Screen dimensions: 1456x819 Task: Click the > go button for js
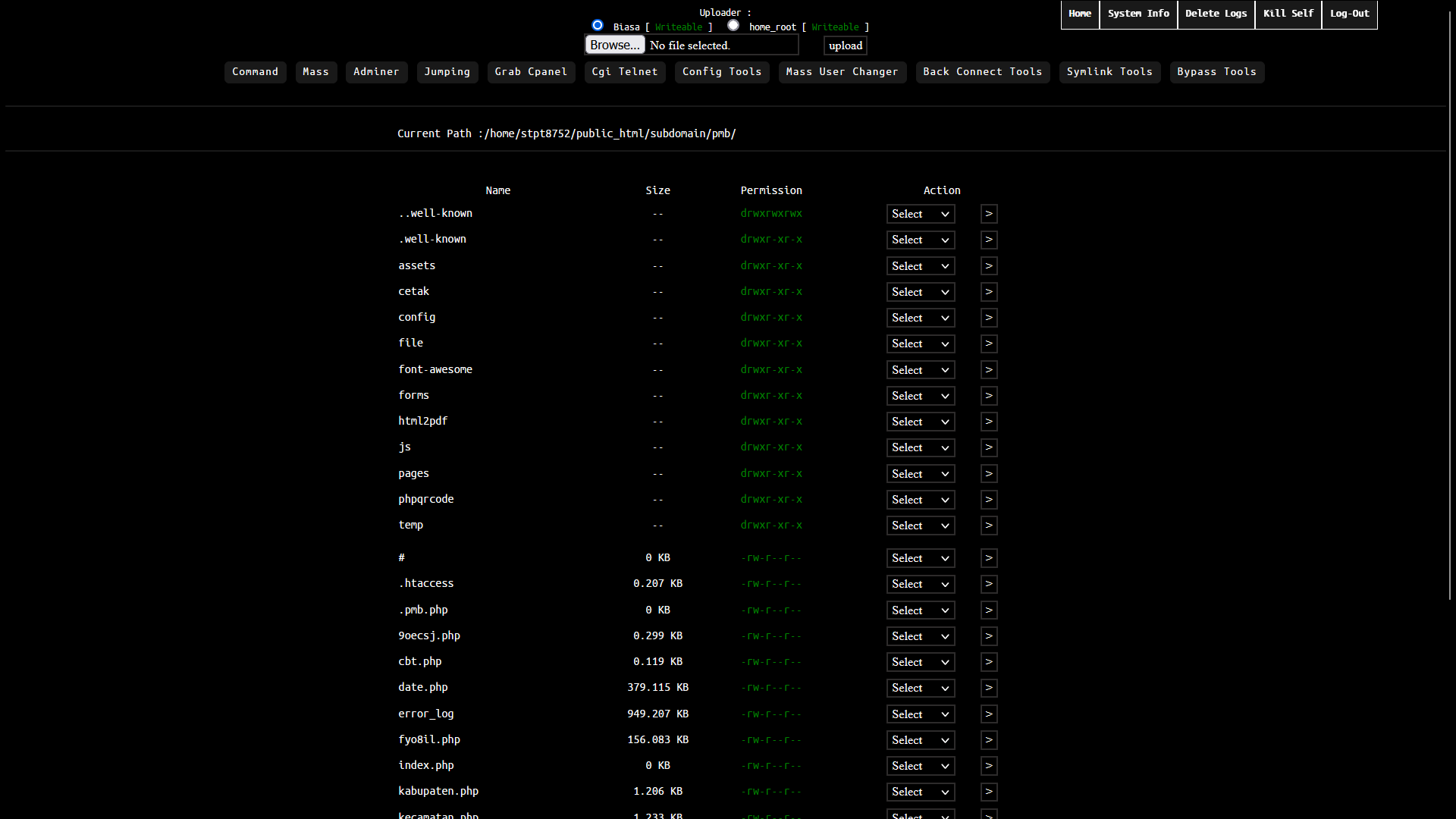989,447
